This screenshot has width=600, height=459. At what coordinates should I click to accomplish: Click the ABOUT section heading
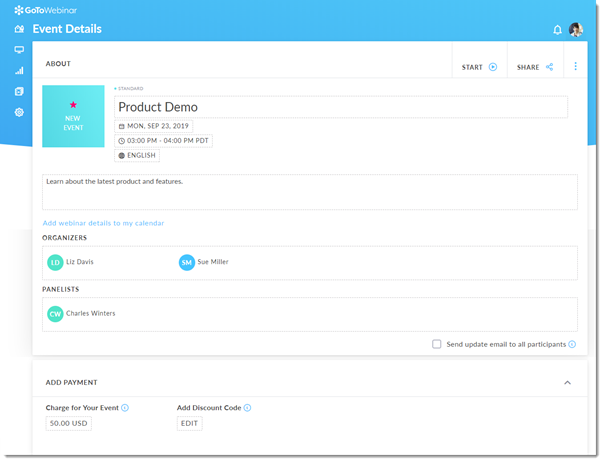pos(58,64)
